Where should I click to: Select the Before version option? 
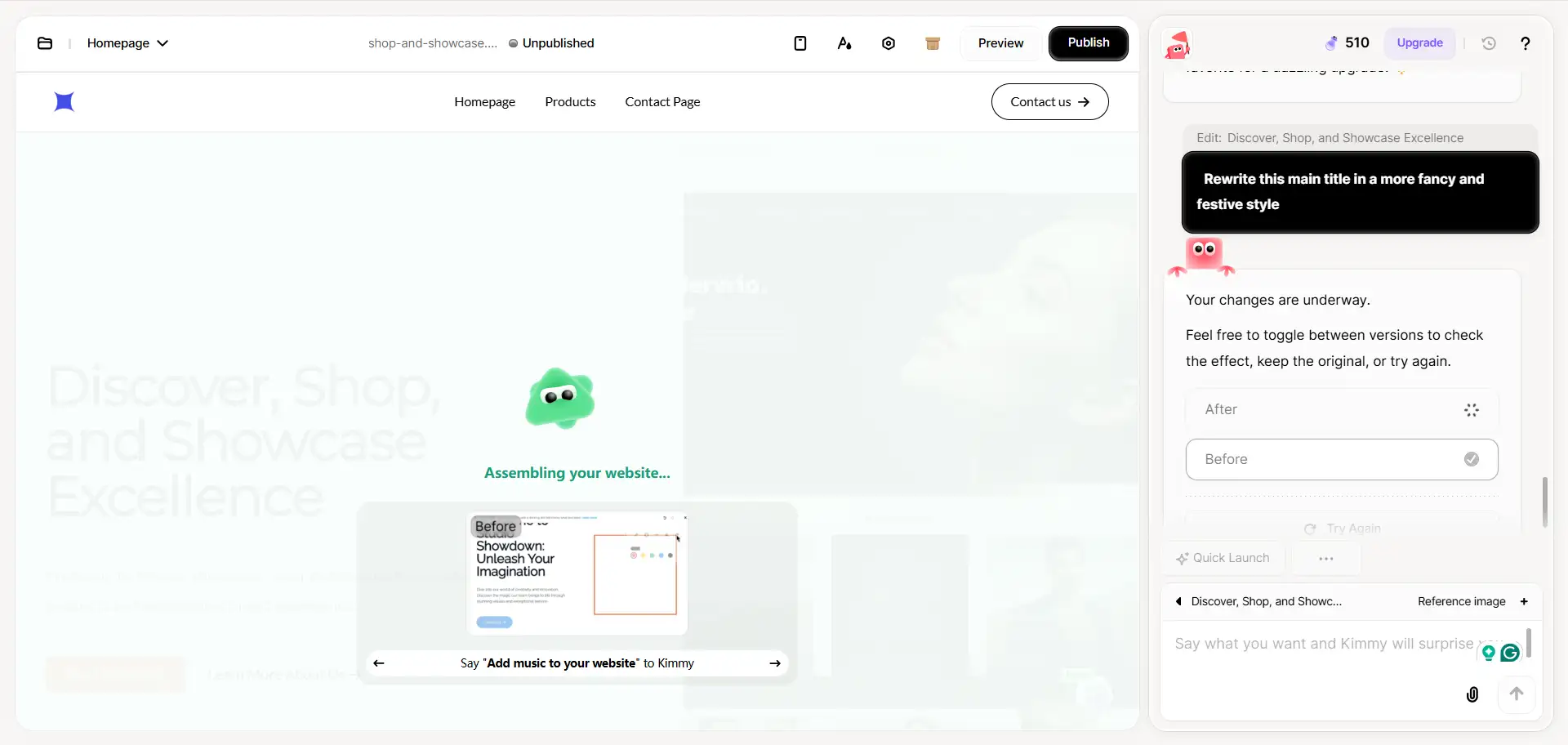(x=1341, y=459)
